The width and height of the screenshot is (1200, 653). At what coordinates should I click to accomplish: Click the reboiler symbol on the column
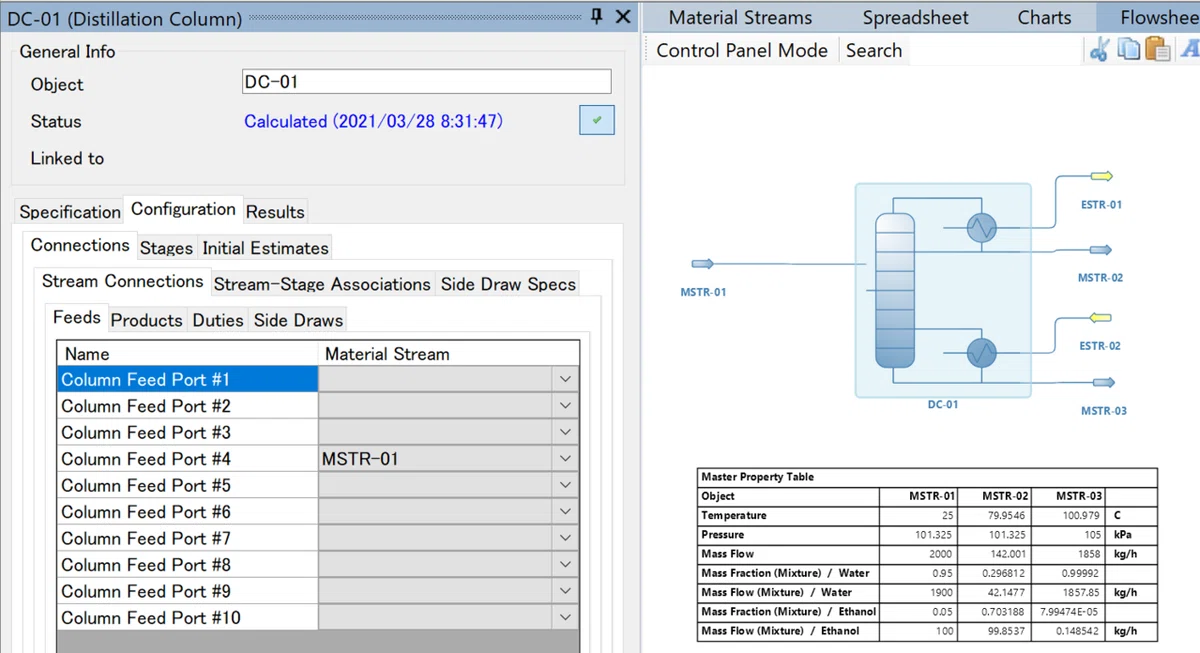(982, 352)
